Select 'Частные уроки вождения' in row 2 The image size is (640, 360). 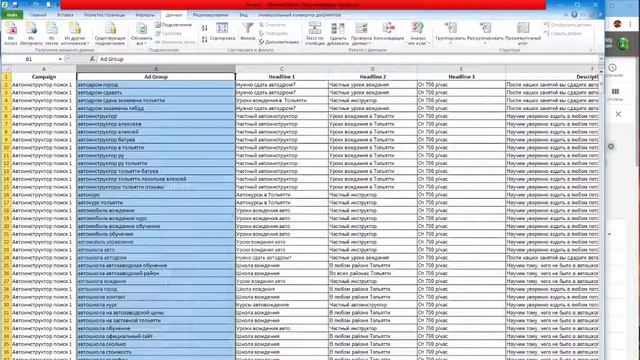(373, 84)
